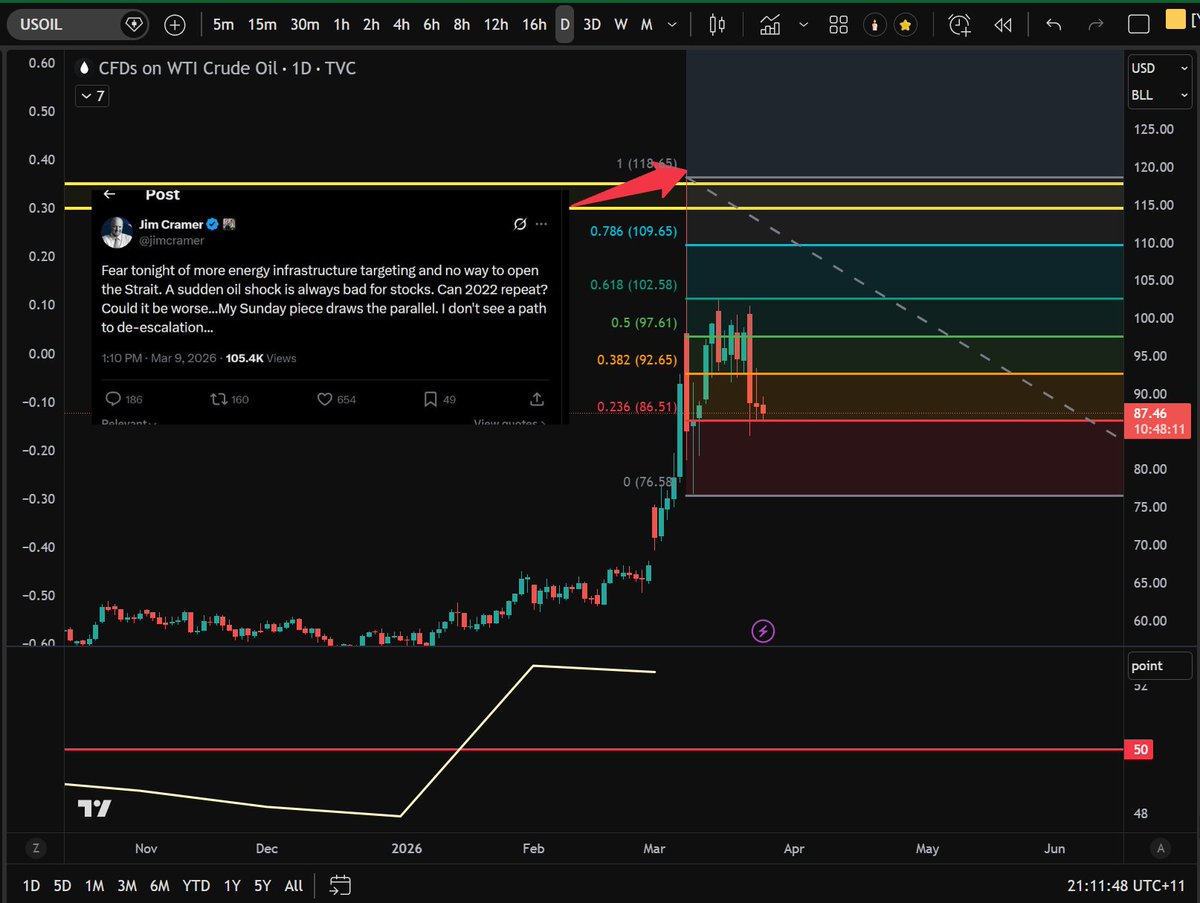Set the date range to YTD
Image resolution: width=1200 pixels, height=903 pixels.
point(196,886)
